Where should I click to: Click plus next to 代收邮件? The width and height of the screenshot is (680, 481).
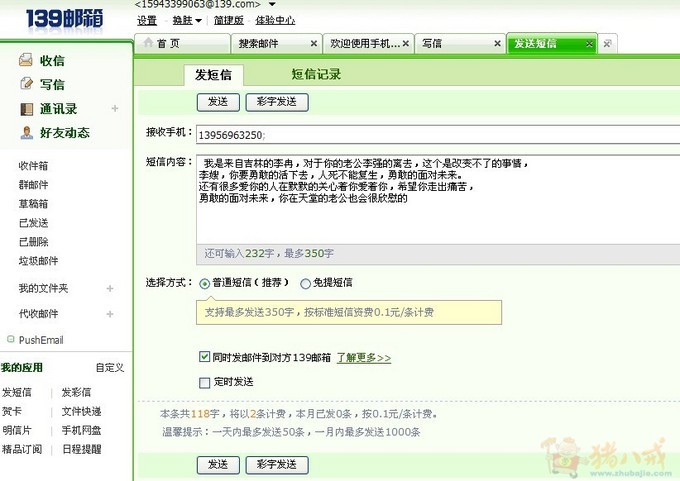110,314
